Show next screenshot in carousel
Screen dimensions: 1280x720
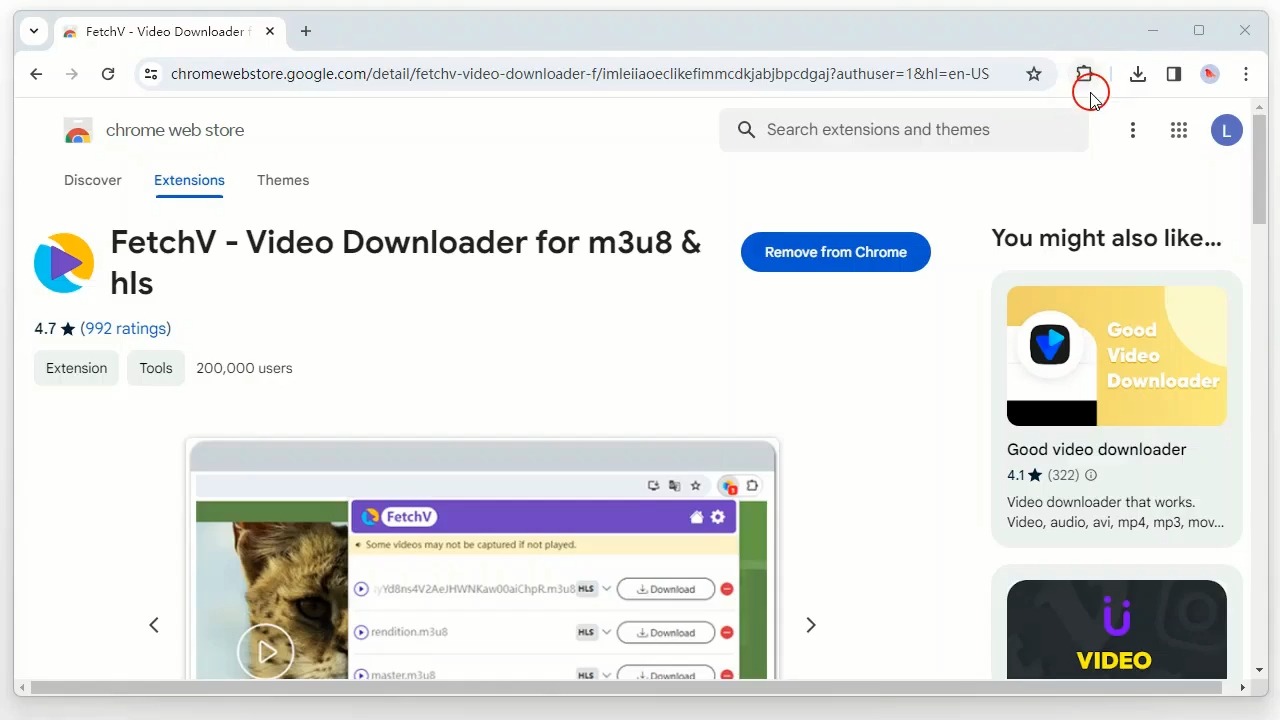pyautogui.click(x=811, y=625)
